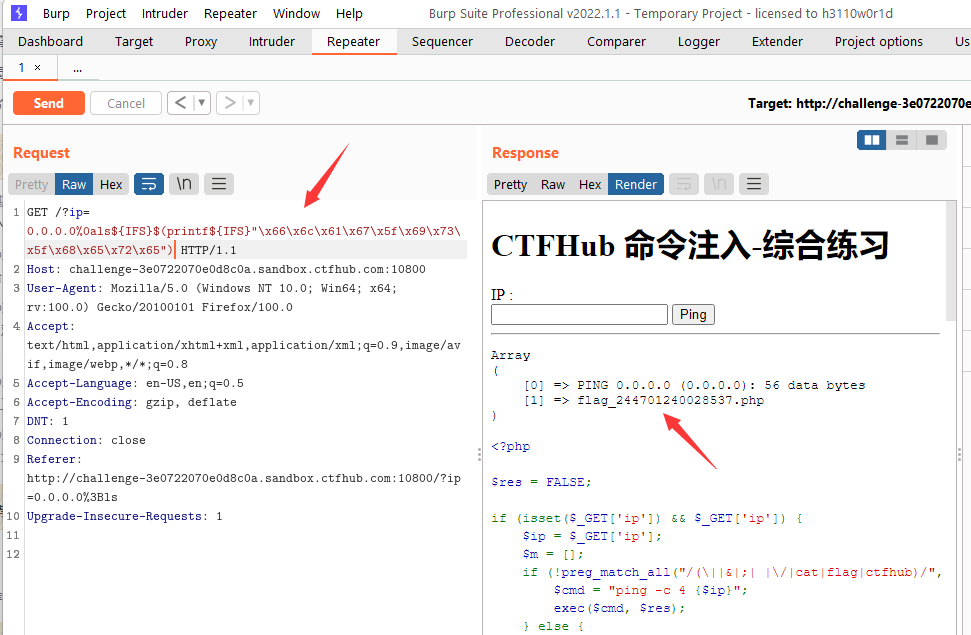This screenshot has width=971, height=635.
Task: Switch to the Logger tab
Action: click(x=699, y=42)
